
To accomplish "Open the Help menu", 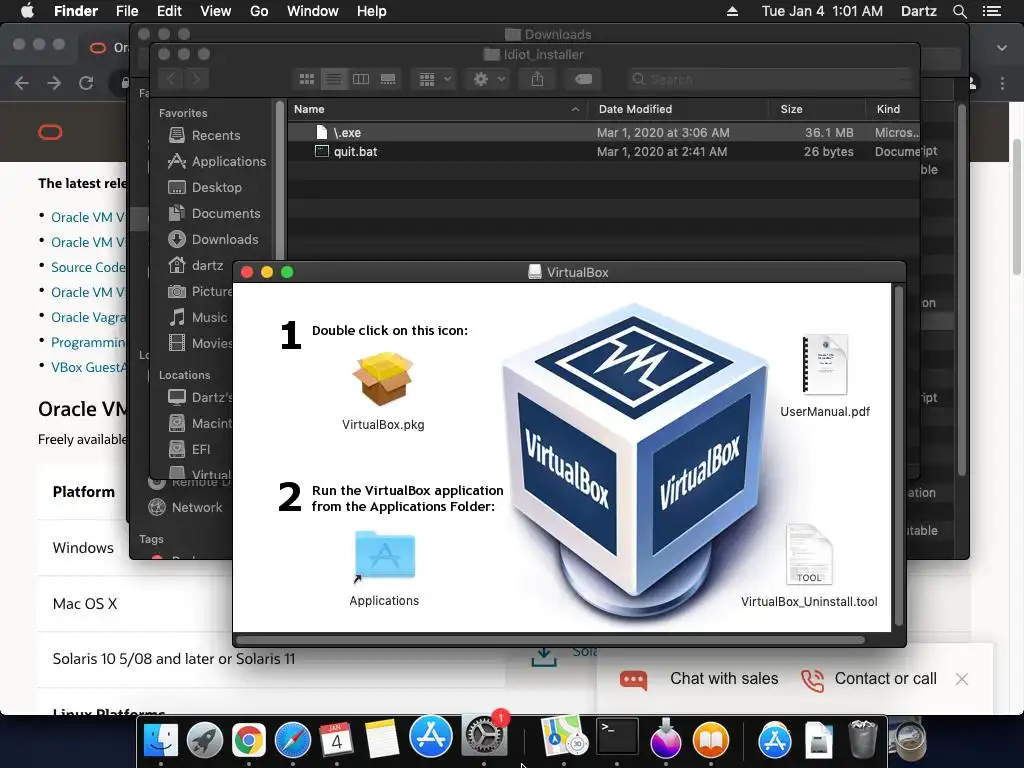I will pyautogui.click(x=372, y=11).
